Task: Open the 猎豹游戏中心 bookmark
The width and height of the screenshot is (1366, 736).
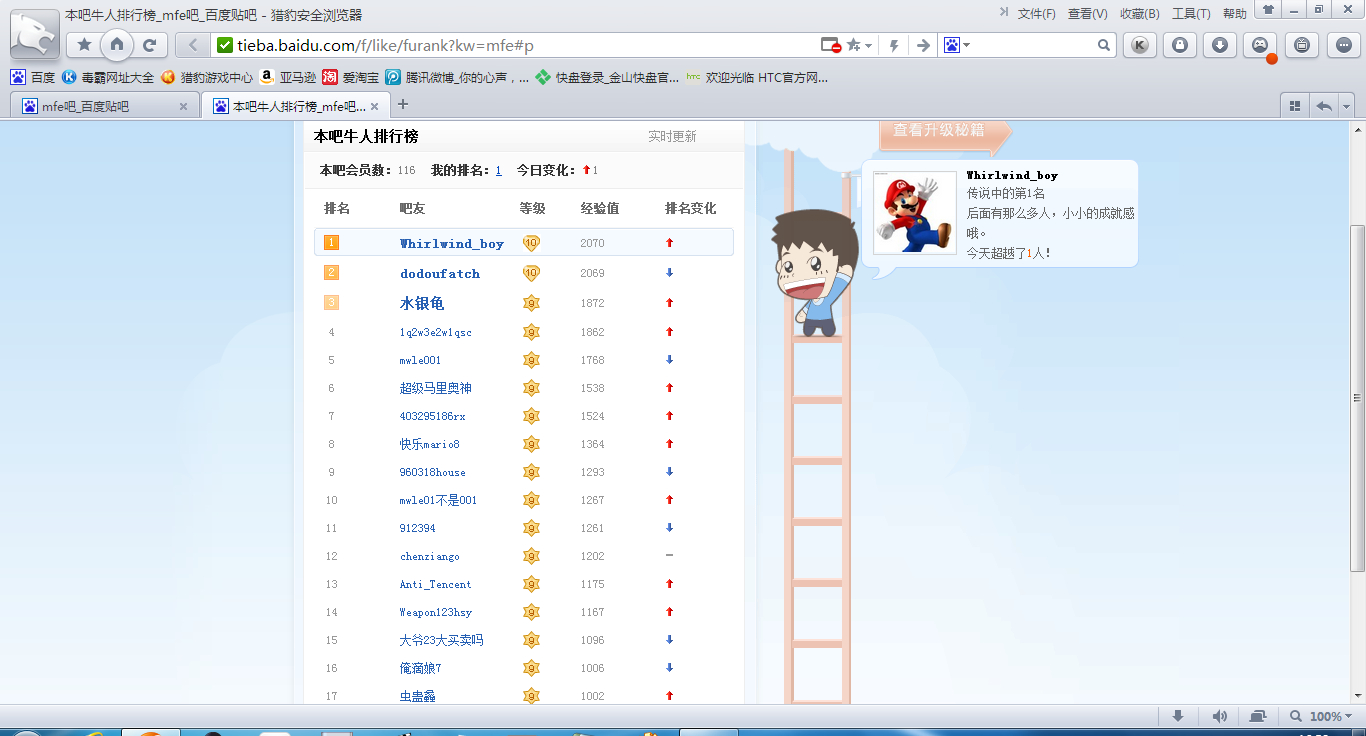Action: pos(207,77)
